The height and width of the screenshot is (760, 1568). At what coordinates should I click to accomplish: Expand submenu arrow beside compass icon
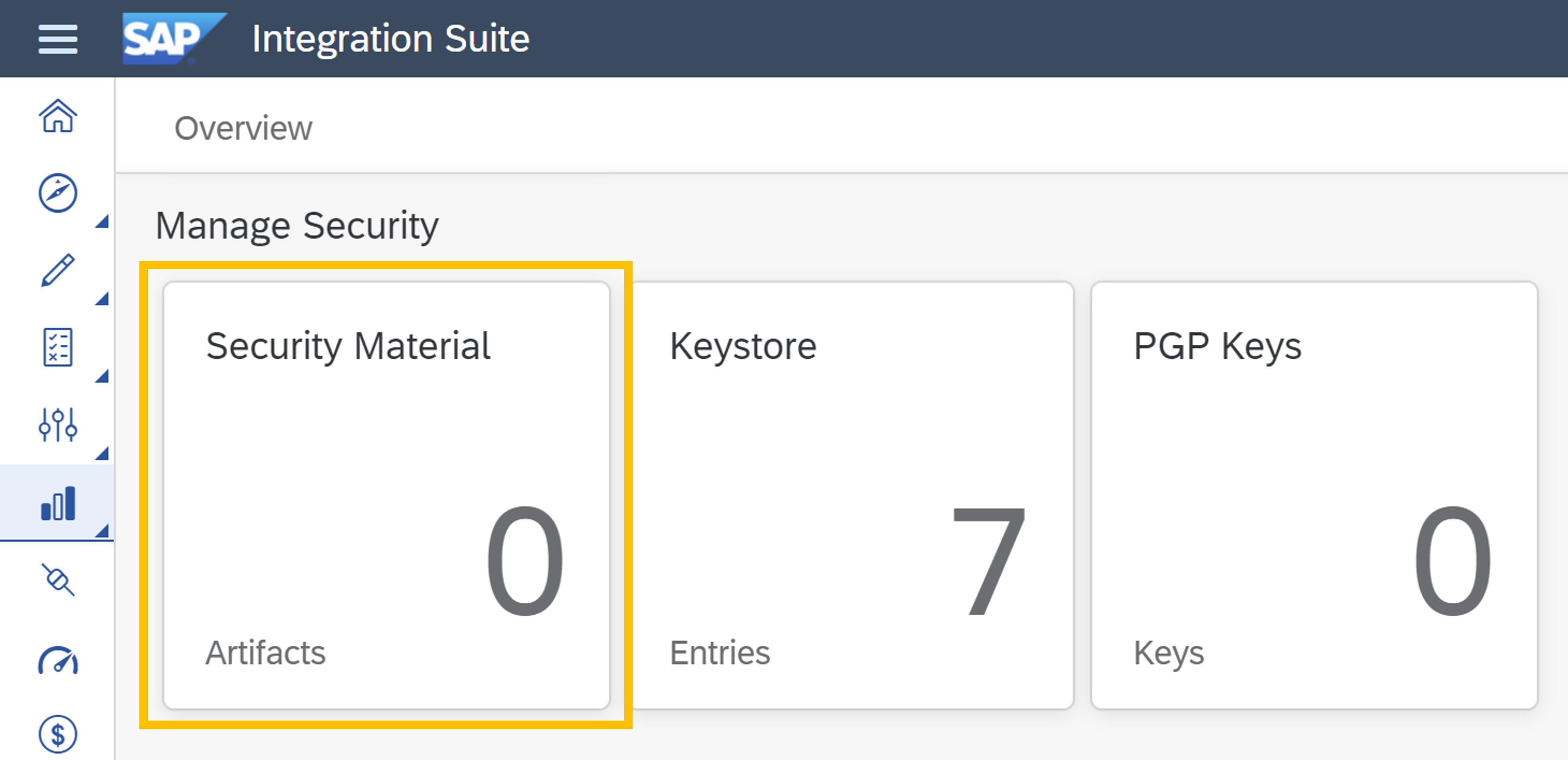coord(102,222)
